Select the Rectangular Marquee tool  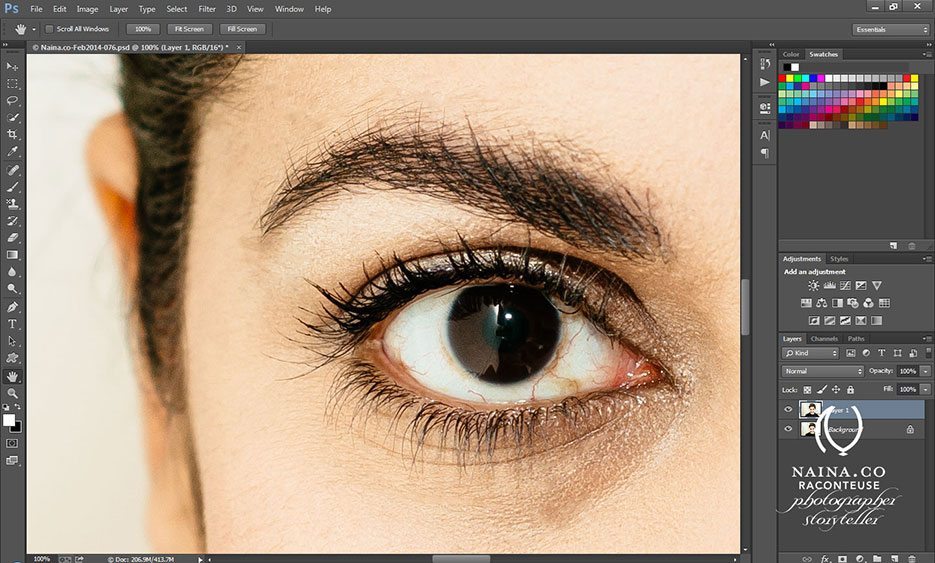12,83
